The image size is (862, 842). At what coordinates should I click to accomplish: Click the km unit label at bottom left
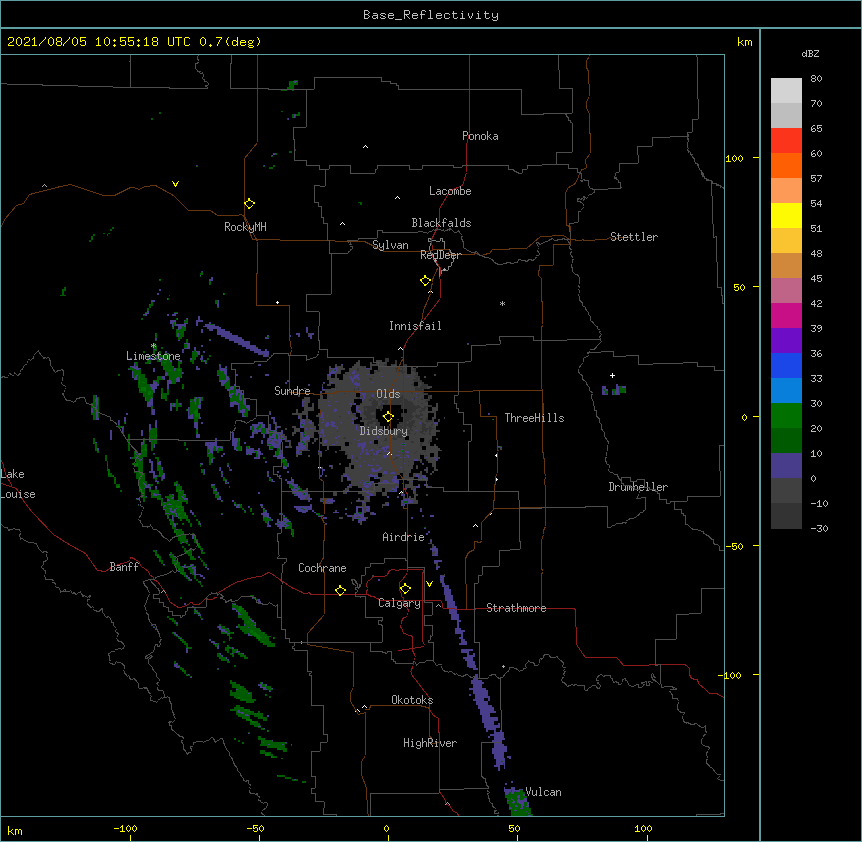pos(15,830)
